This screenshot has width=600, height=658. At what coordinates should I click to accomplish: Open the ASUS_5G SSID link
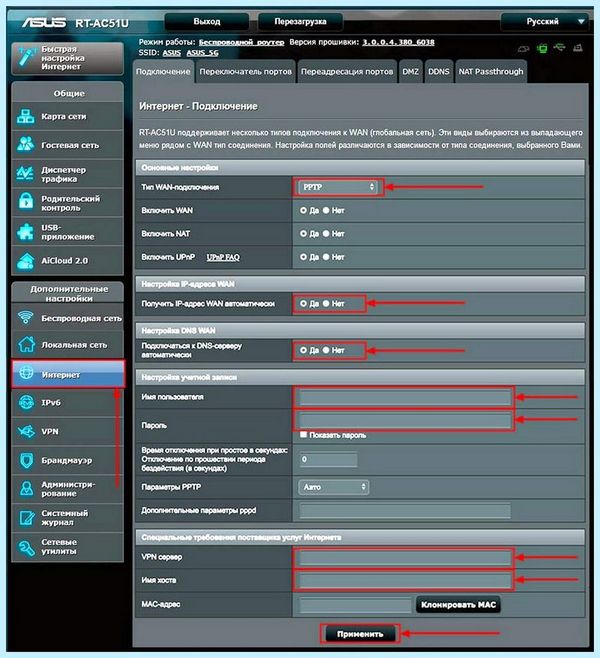pyautogui.click(x=202, y=53)
